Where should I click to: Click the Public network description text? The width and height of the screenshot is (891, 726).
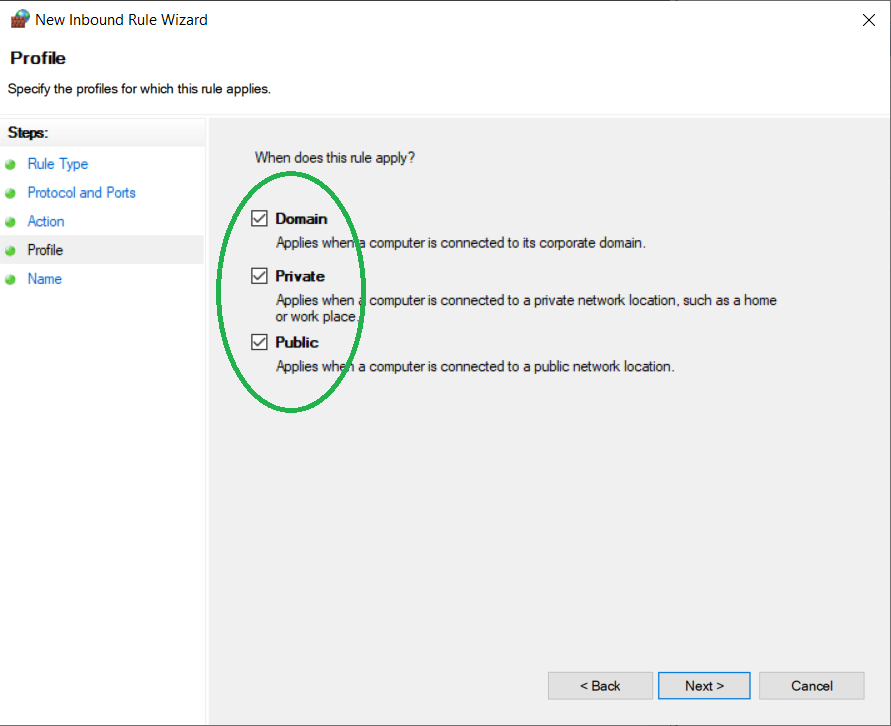[x=475, y=367]
